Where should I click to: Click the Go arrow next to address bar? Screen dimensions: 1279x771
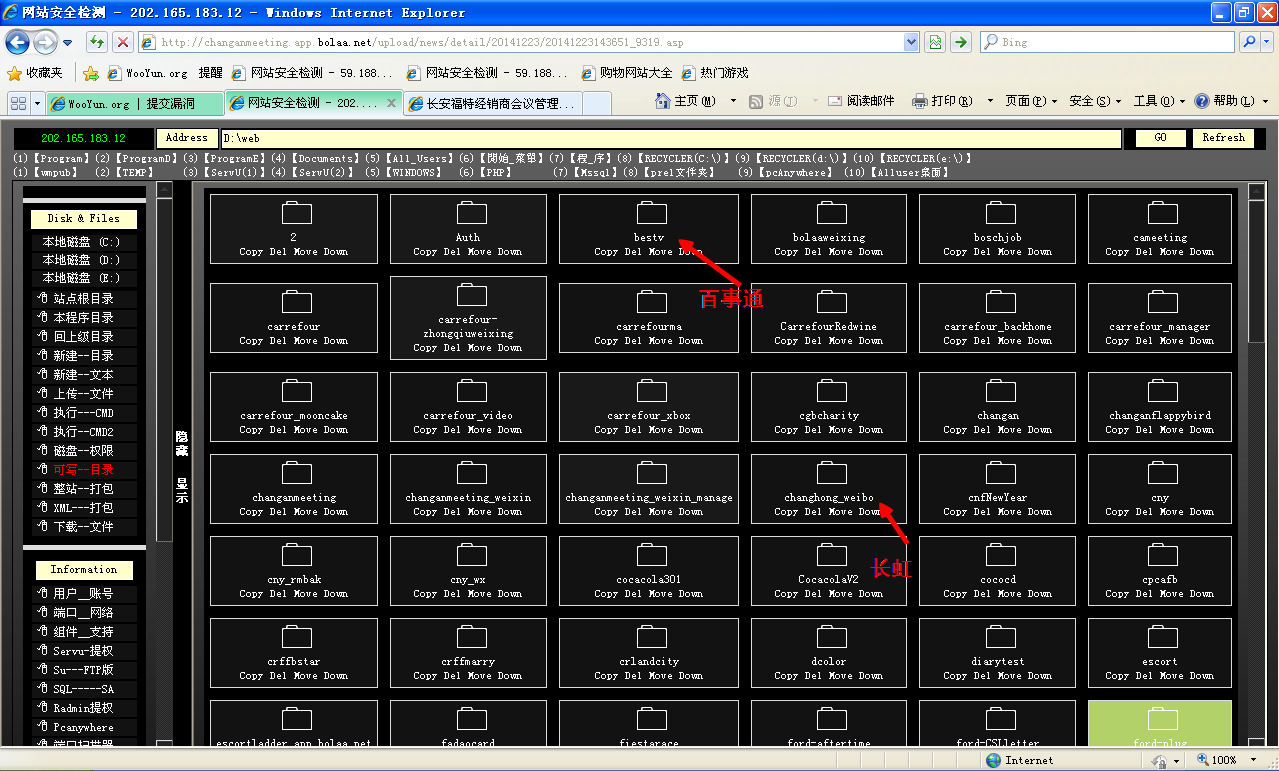(960, 42)
